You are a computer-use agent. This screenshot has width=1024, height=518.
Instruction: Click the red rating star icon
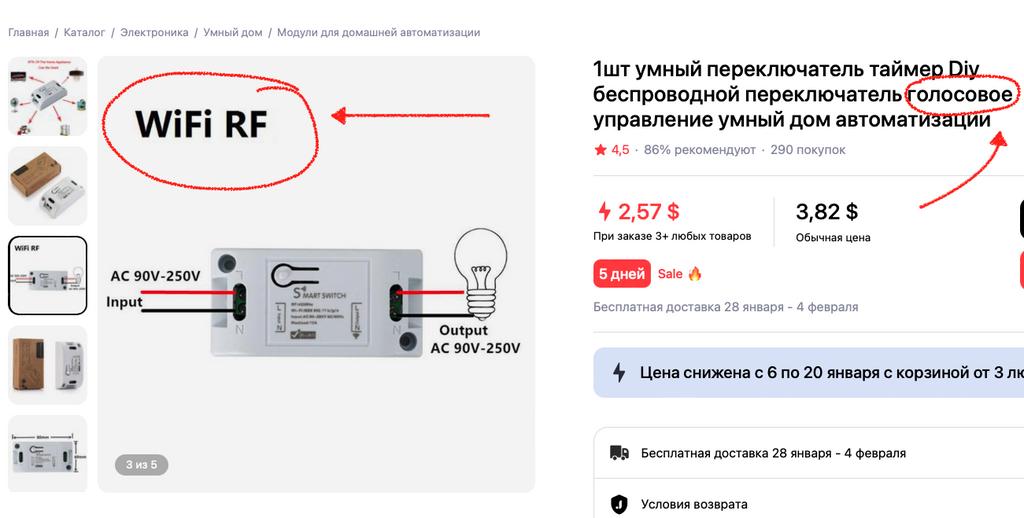click(x=600, y=150)
